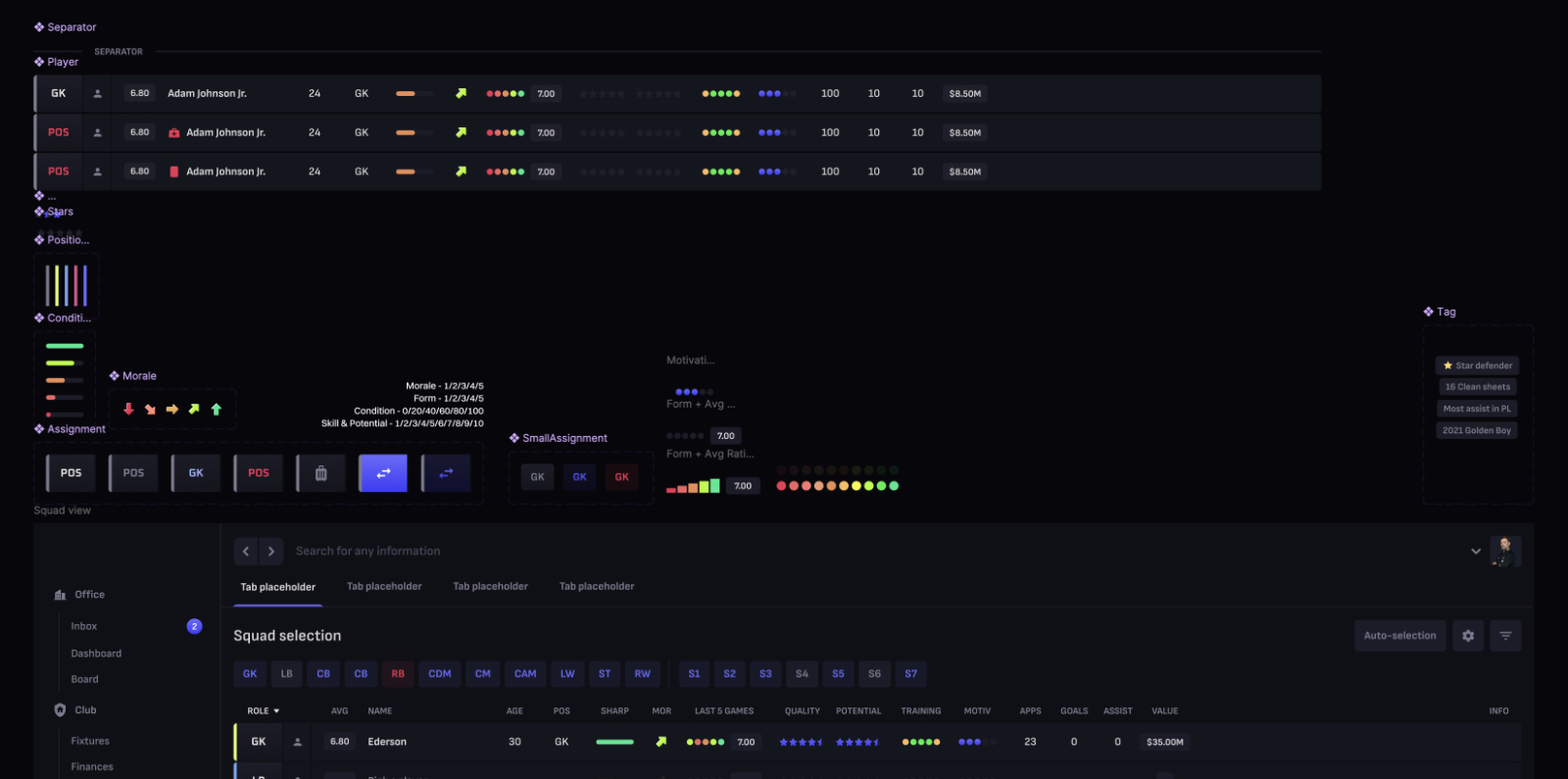Switch to the second Tab placeholder
The image size is (1568, 779).
pyautogui.click(x=384, y=587)
